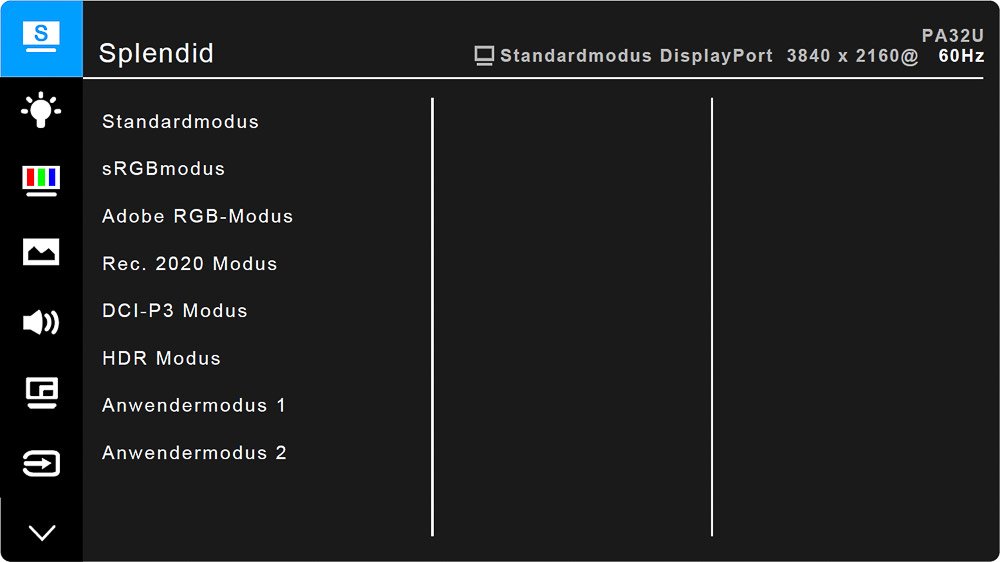Viewport: 1000px width, 562px height.
Task: Open the Color settings RGB icon
Action: coord(41,181)
